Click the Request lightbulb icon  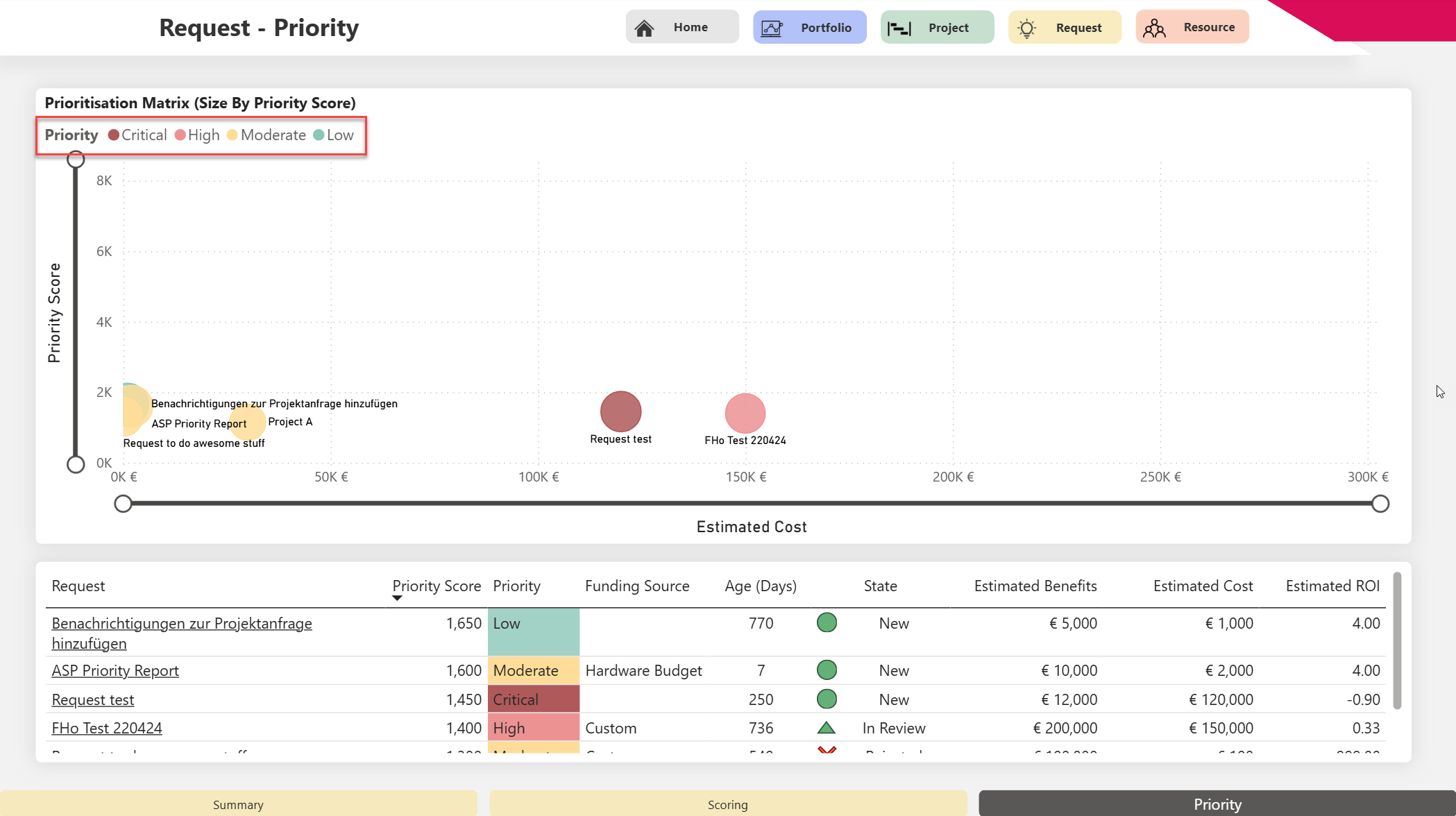point(1027,28)
